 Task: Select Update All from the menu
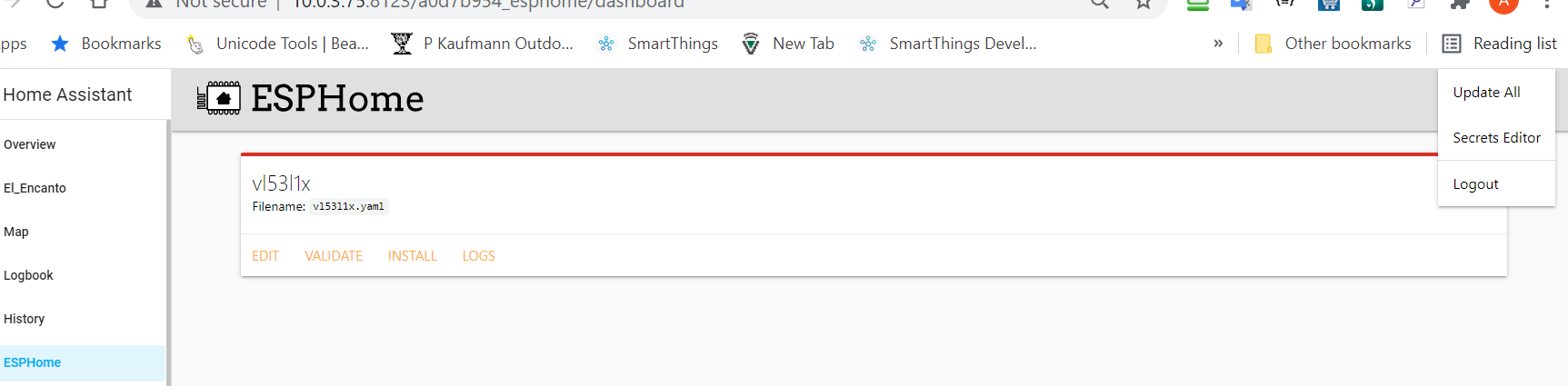pos(1486,93)
